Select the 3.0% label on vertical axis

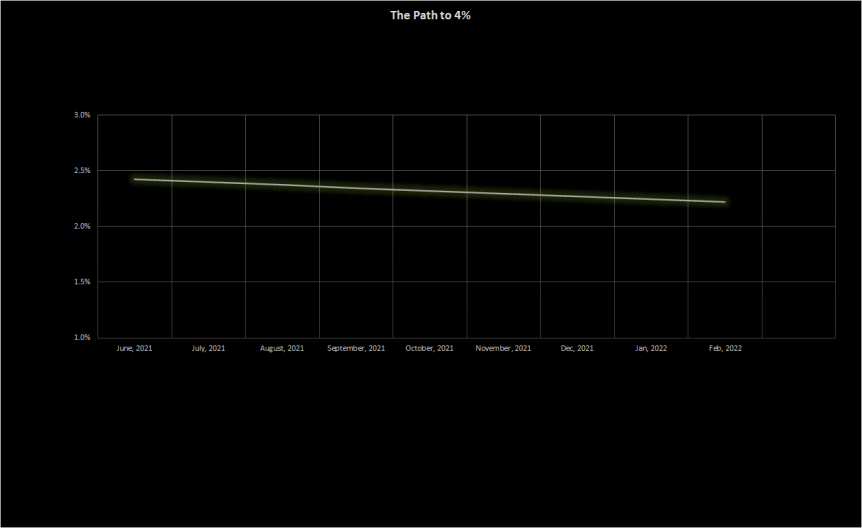click(x=82, y=115)
